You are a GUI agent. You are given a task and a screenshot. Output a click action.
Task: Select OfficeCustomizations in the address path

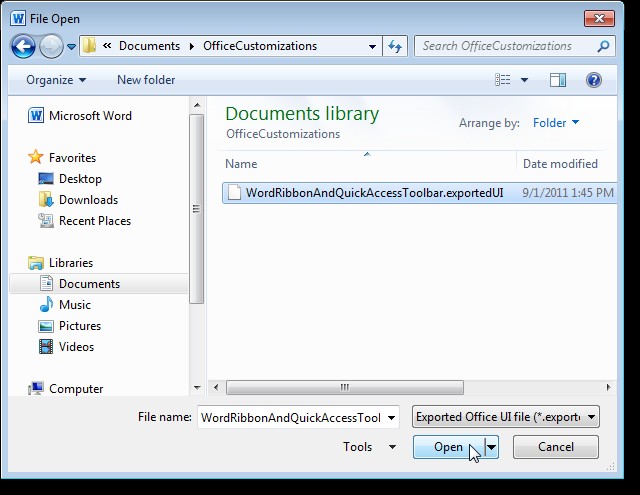260,46
